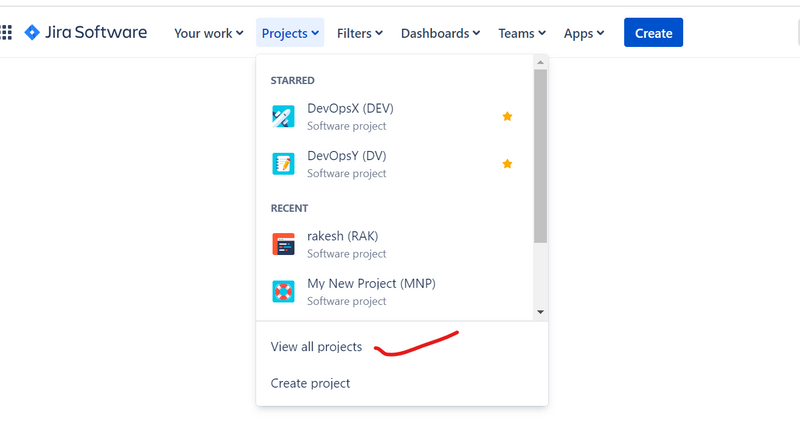Open the Apps dropdown
Screen dimensions: 800x437
(x=584, y=33)
